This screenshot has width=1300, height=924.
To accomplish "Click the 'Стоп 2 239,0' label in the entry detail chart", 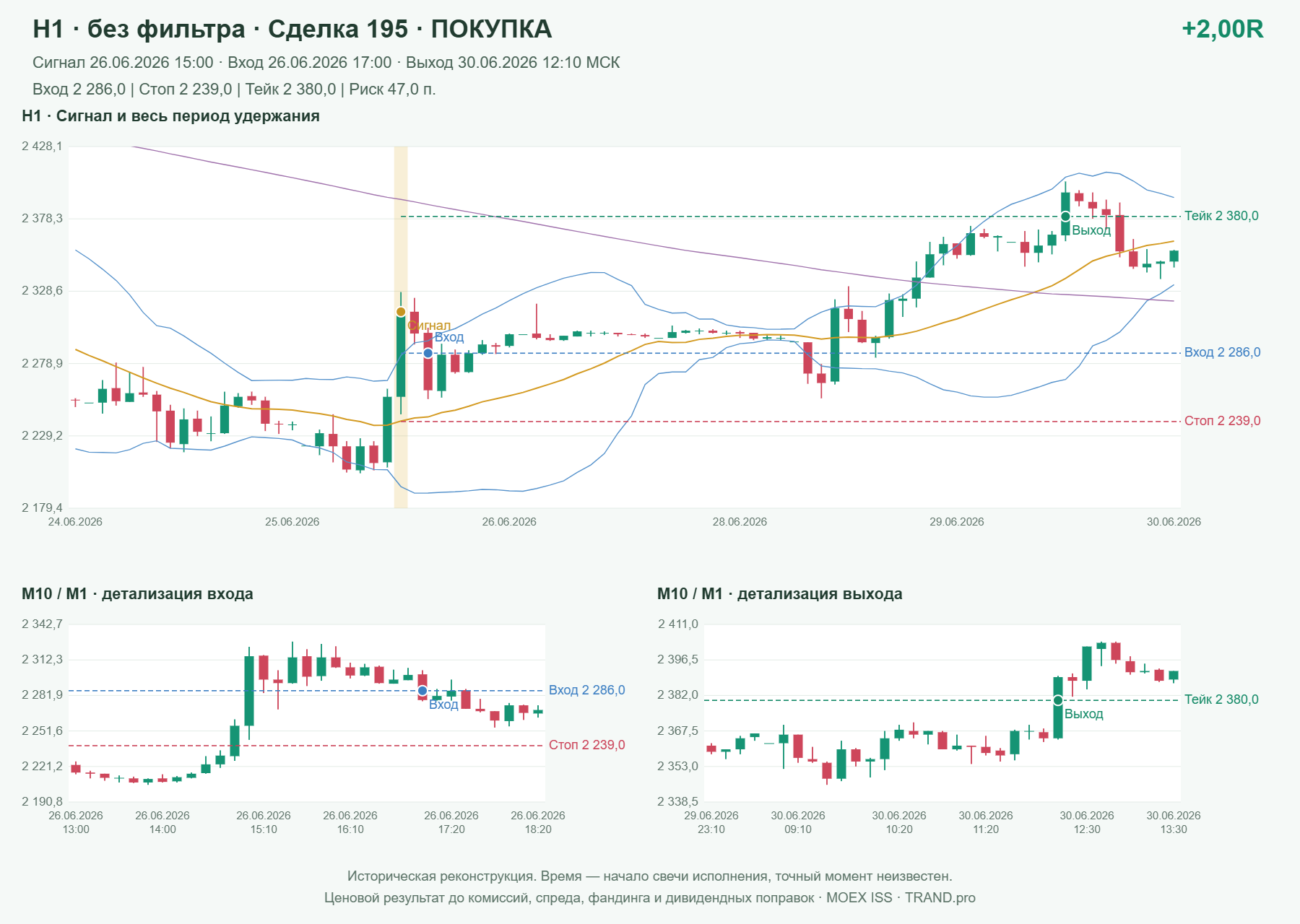I will [x=586, y=745].
